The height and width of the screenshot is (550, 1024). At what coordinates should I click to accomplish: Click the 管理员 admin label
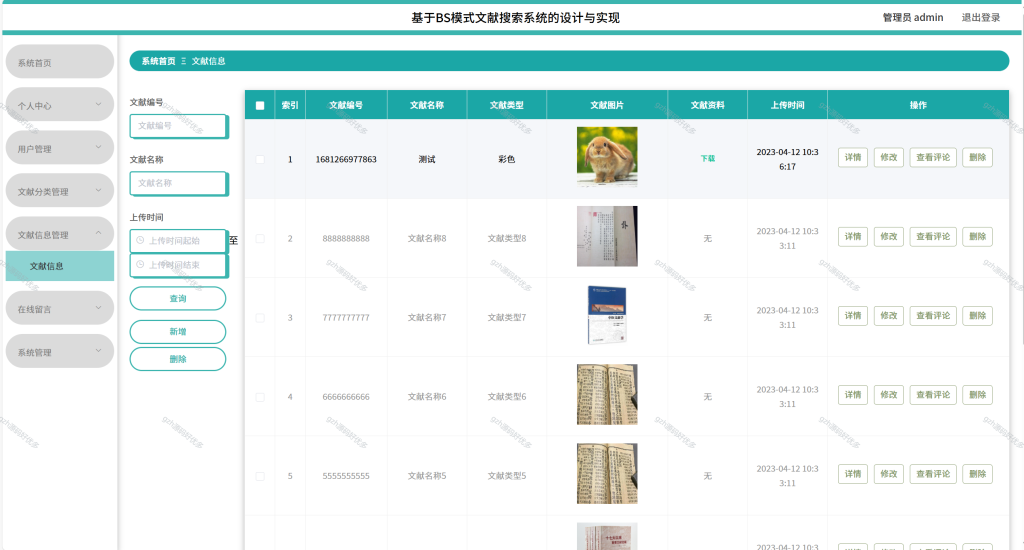pos(913,18)
